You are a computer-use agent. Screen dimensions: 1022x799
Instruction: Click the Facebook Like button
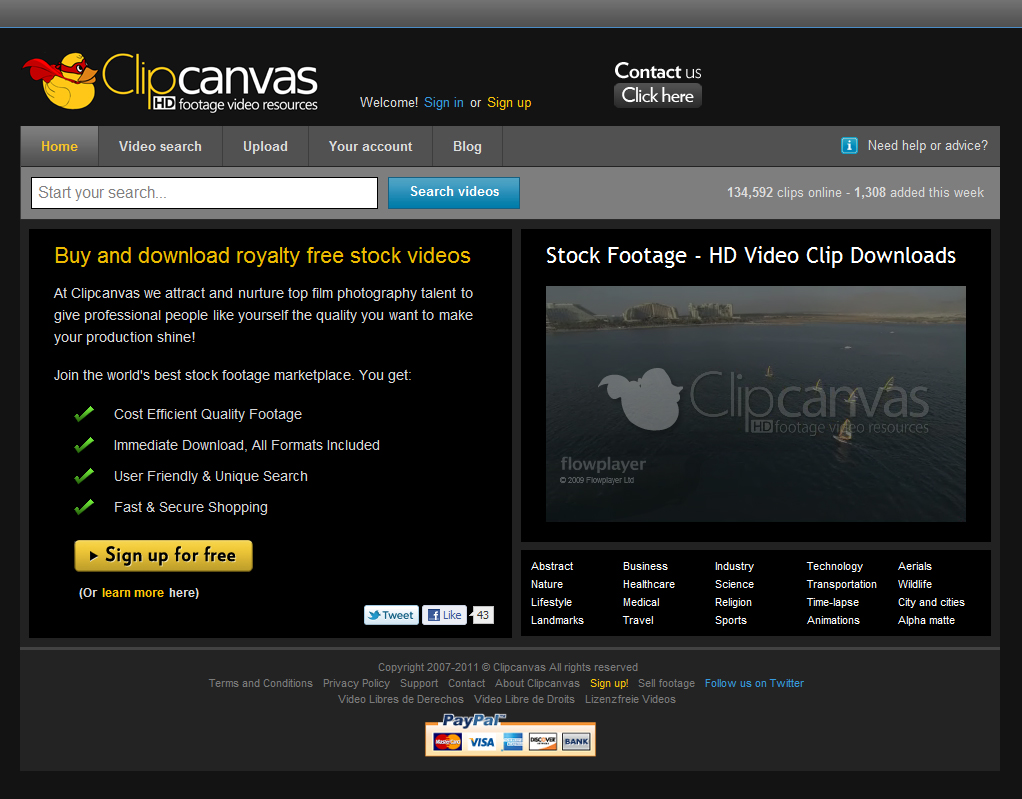tap(445, 615)
